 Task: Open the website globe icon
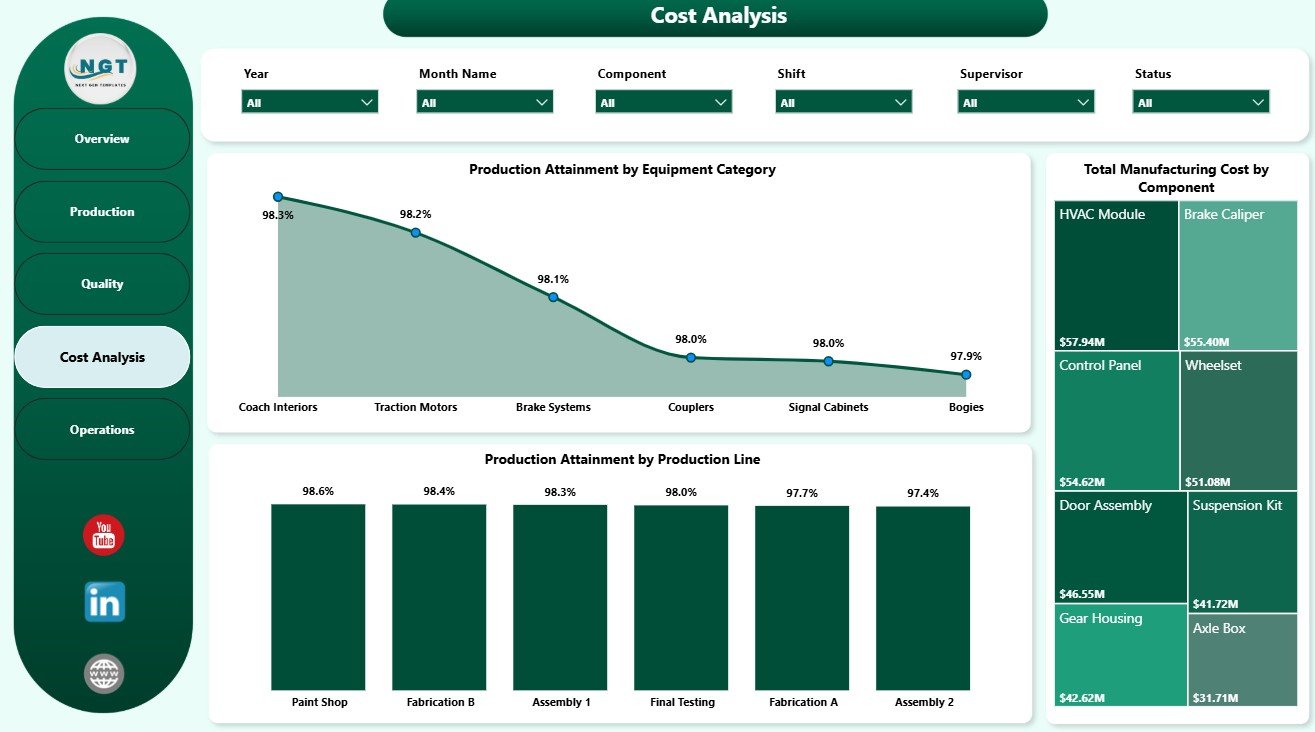pos(104,674)
